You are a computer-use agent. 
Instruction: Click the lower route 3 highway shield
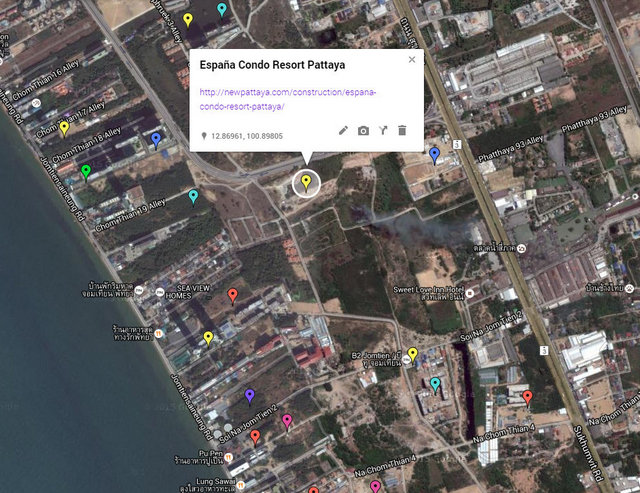(x=544, y=350)
